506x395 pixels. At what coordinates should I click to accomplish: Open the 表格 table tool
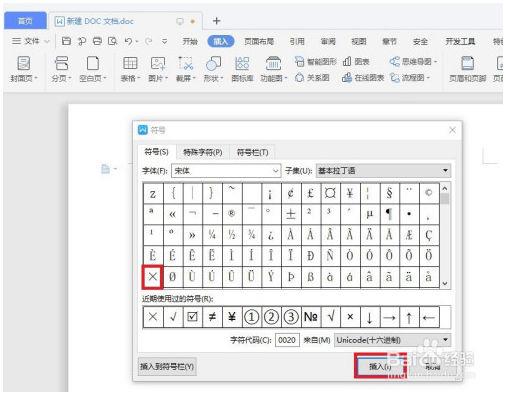pyautogui.click(x=130, y=69)
